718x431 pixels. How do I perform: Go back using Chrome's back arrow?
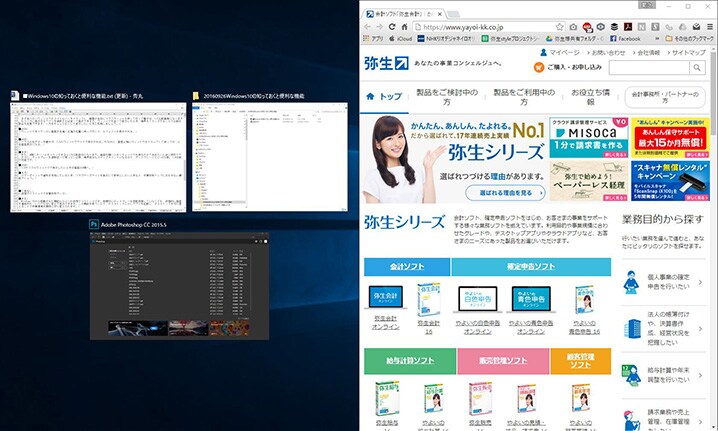tap(367, 27)
